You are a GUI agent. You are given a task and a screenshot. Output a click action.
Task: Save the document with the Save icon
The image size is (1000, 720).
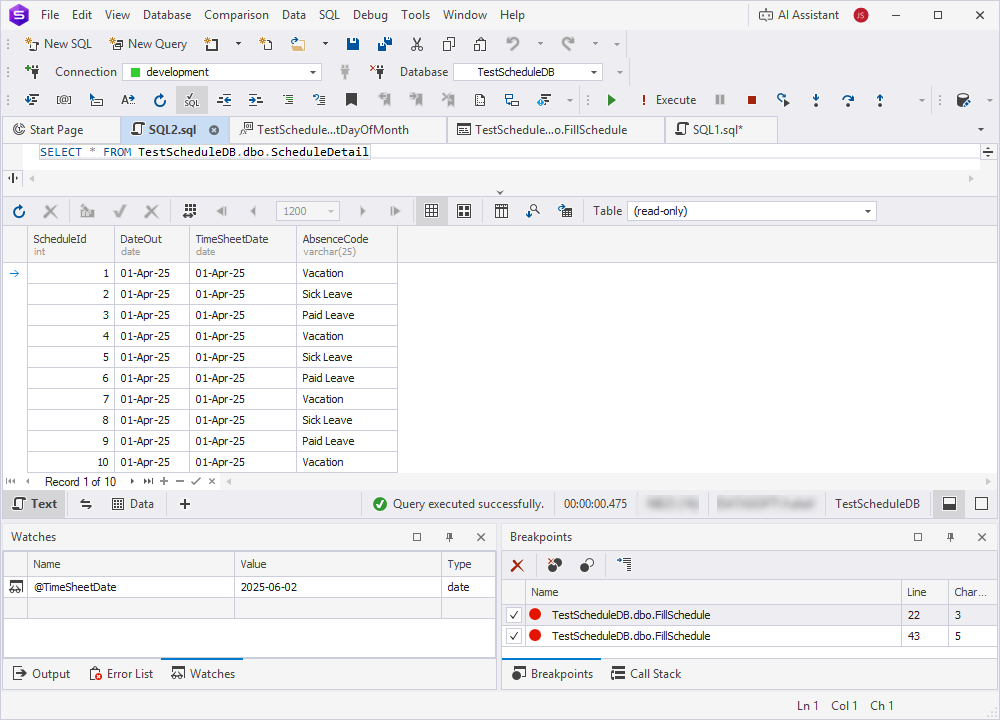pos(351,44)
